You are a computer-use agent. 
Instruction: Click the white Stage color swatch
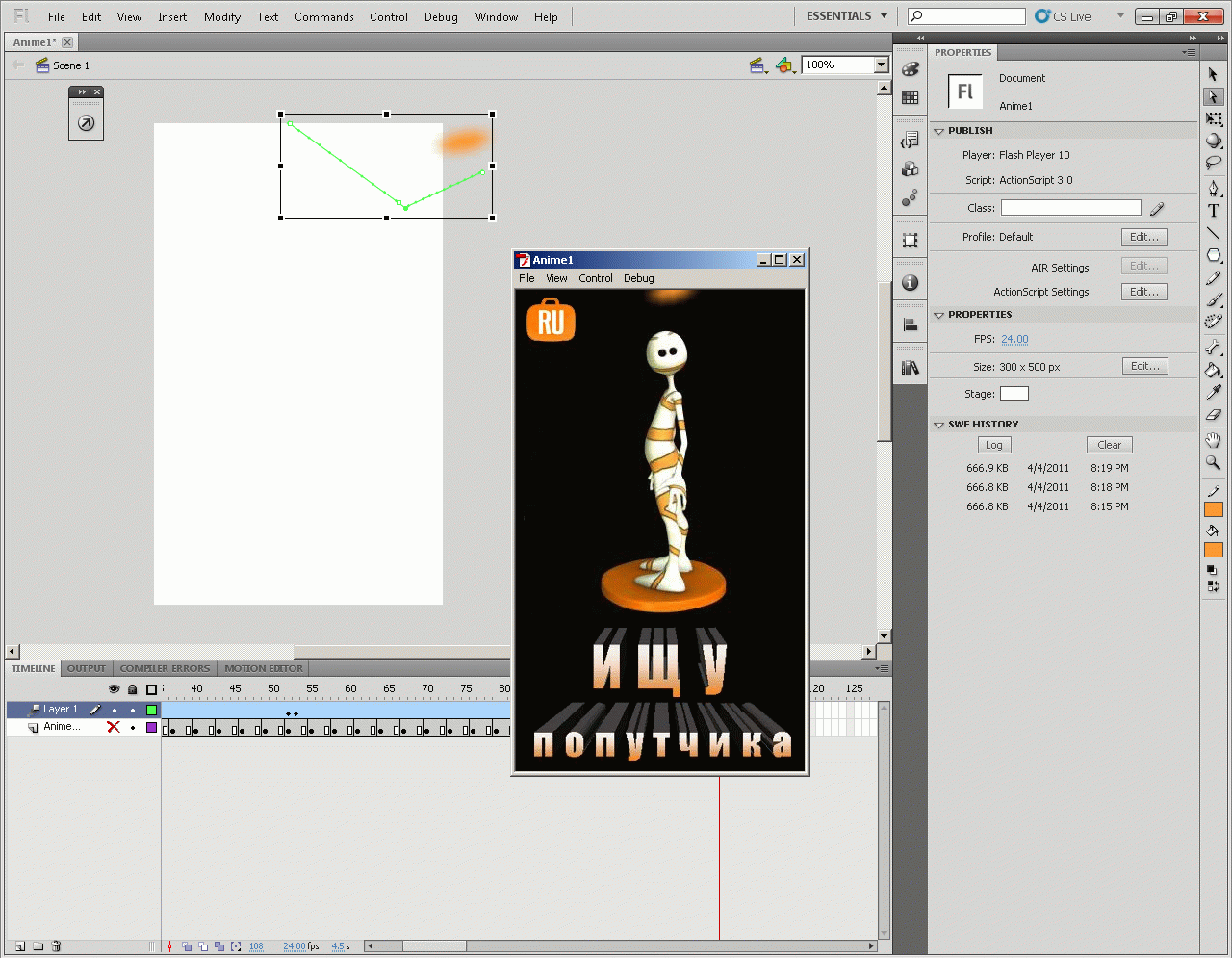pos(1014,393)
